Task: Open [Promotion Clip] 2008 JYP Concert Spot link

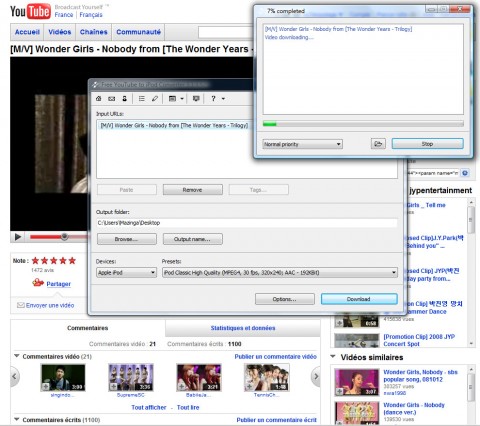Action: point(419,340)
